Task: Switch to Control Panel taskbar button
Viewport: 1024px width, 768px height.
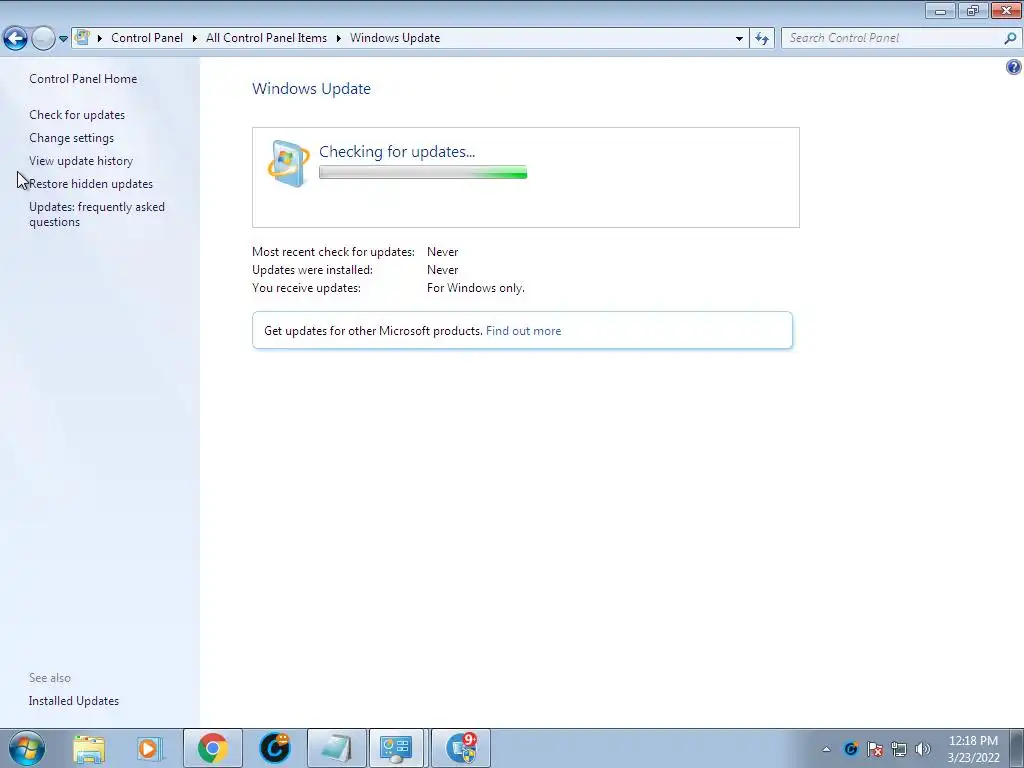Action: pyautogui.click(x=397, y=748)
